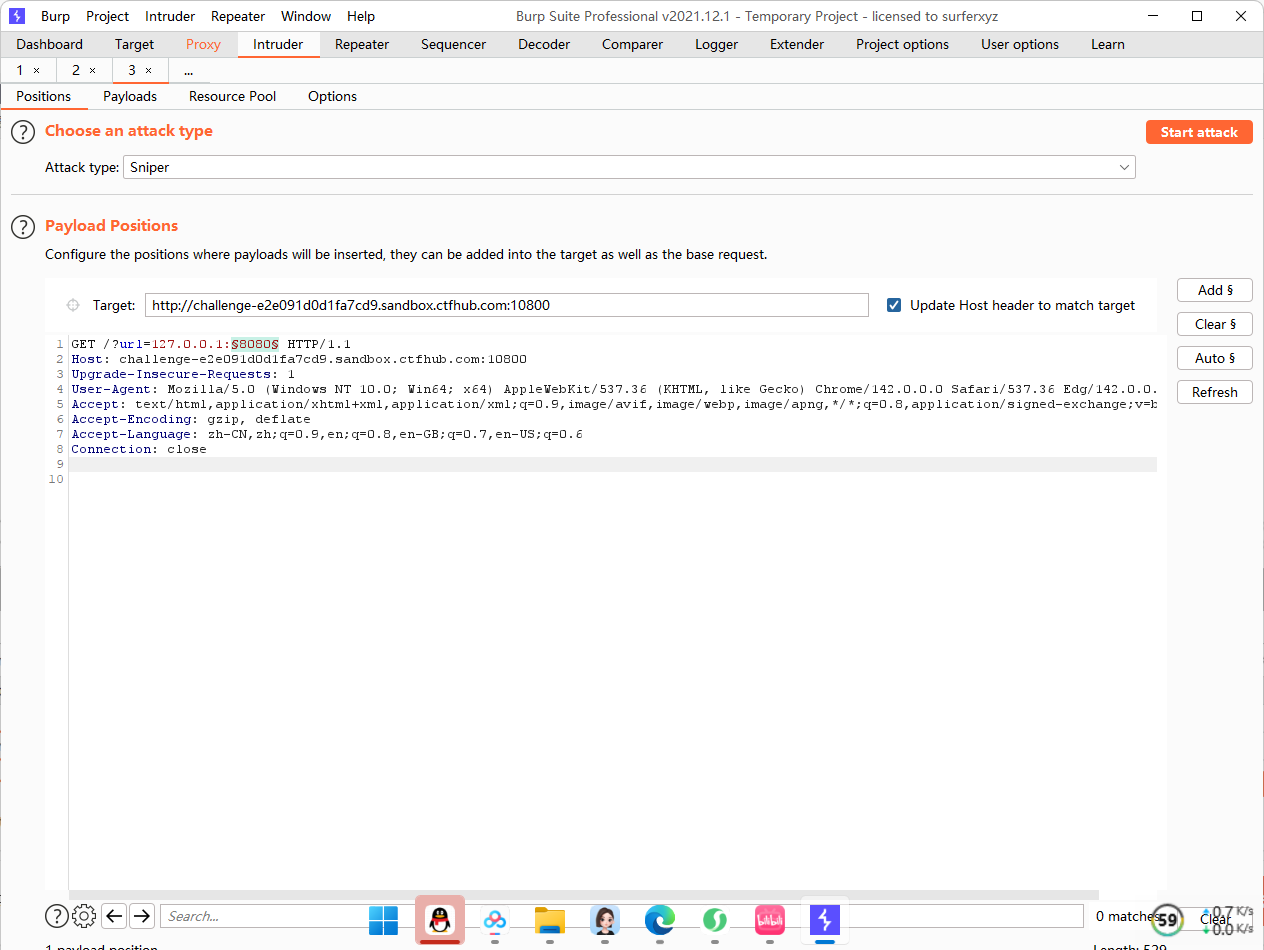Screen dimensions: 1264x950
Task: Open help for Choose an attack type
Action: 23,132
